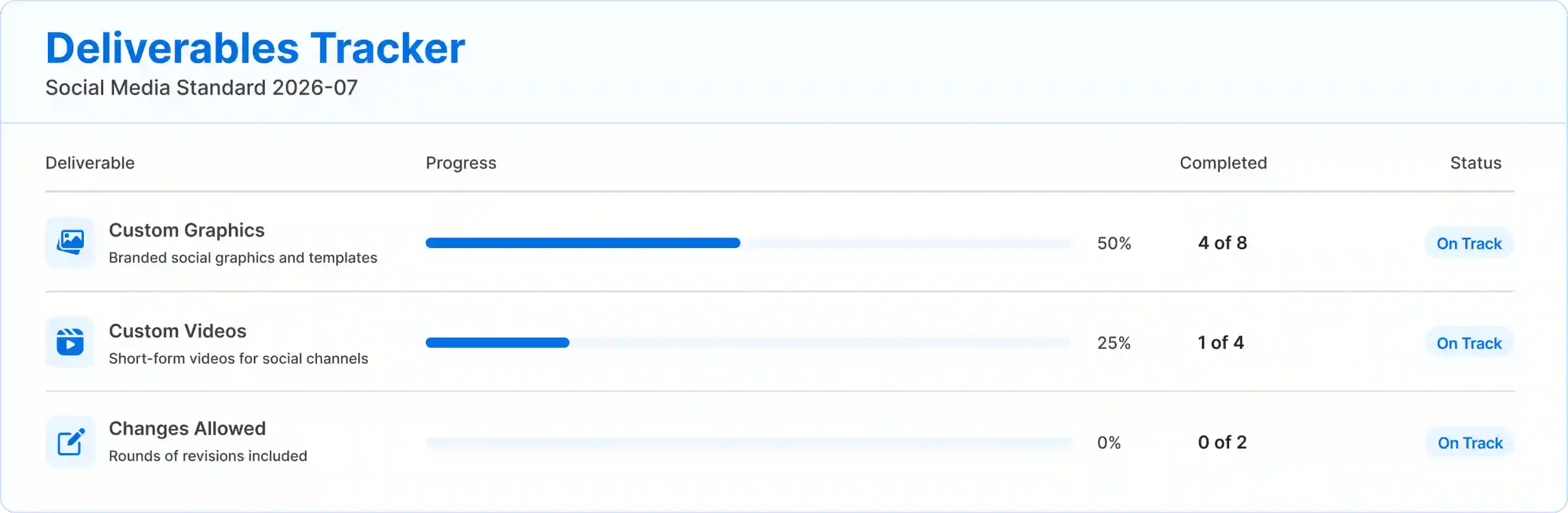
Task: Click the Completed column header
Action: pos(1223,163)
